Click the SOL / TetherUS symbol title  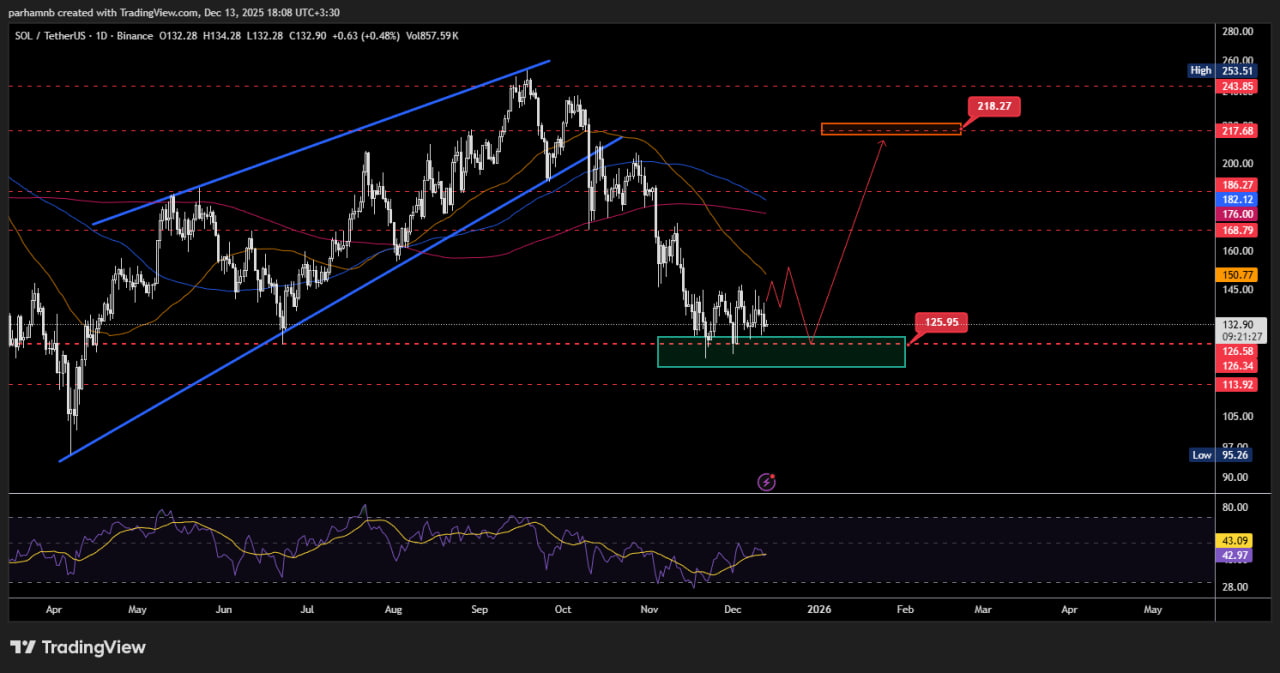pos(53,36)
